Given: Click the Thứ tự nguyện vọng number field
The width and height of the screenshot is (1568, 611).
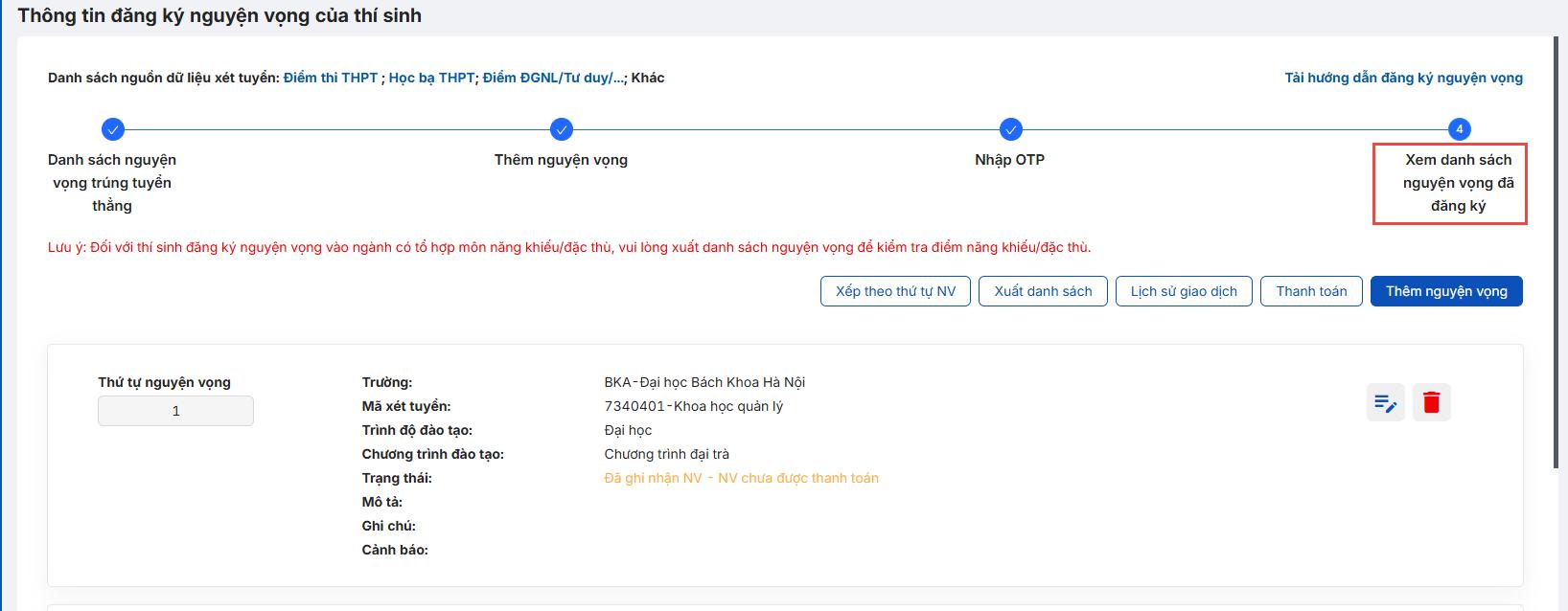Looking at the screenshot, I should click(175, 411).
